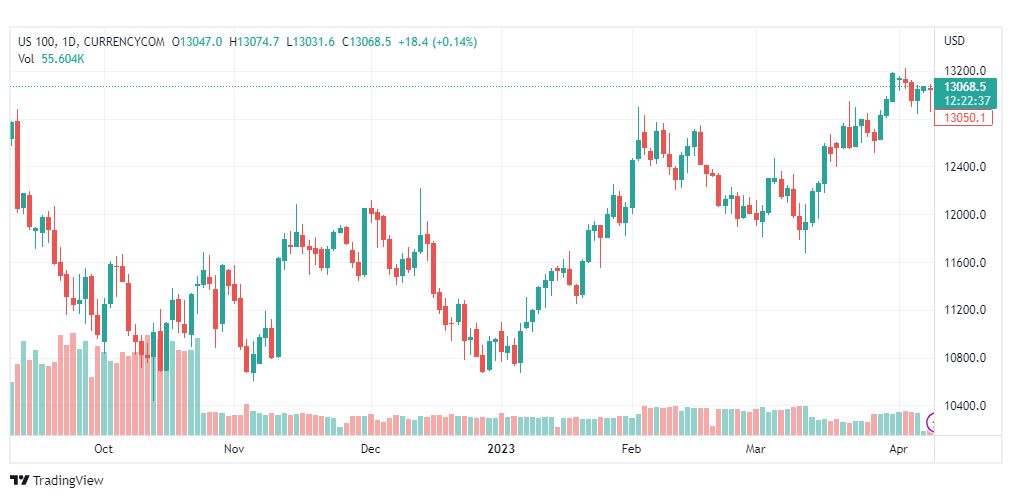Image resolution: width=1012 pixels, height=498 pixels.
Task: Click the Dec label on time axis
Action: 370,448
